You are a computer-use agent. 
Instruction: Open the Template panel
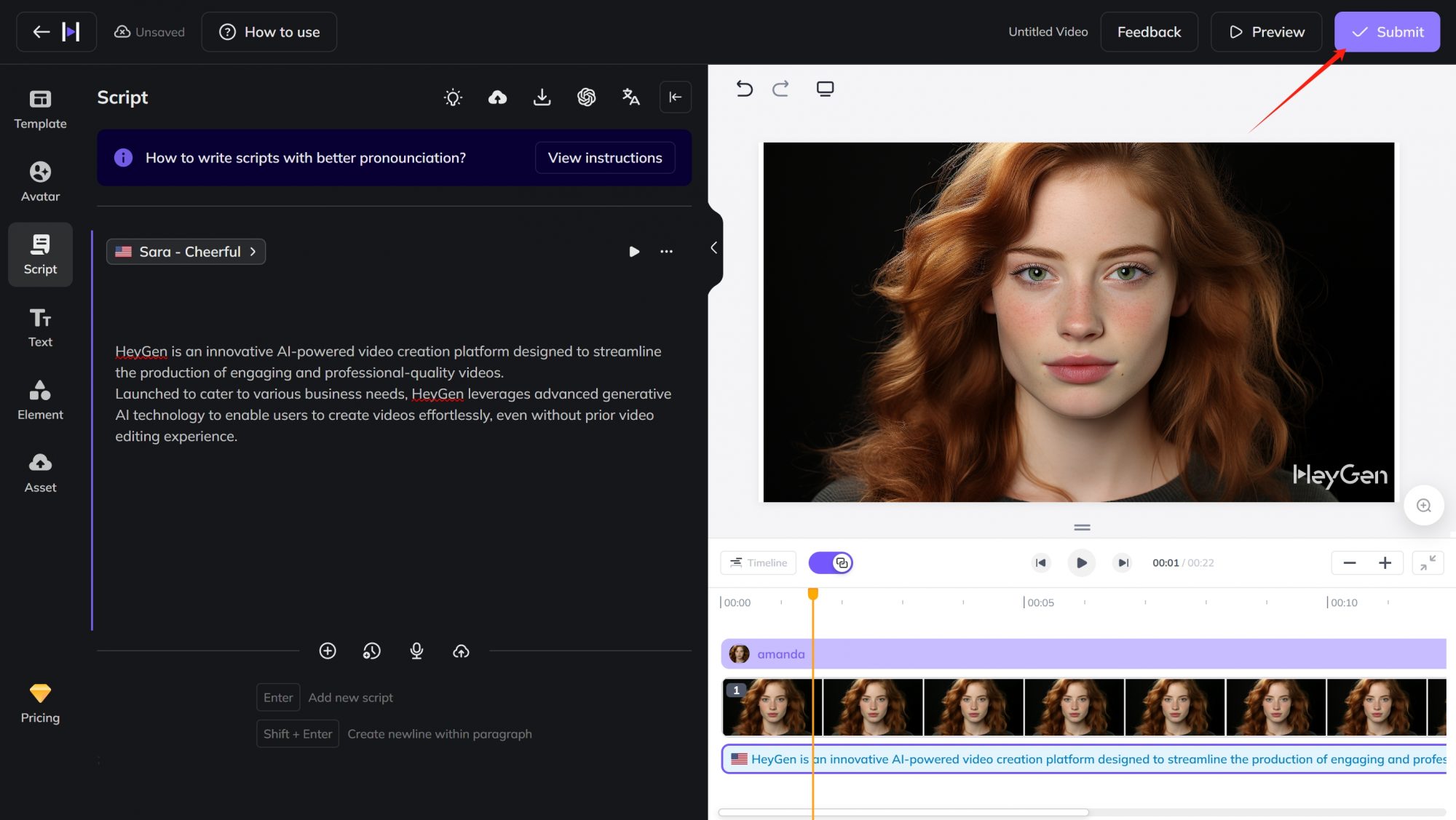[x=40, y=109]
